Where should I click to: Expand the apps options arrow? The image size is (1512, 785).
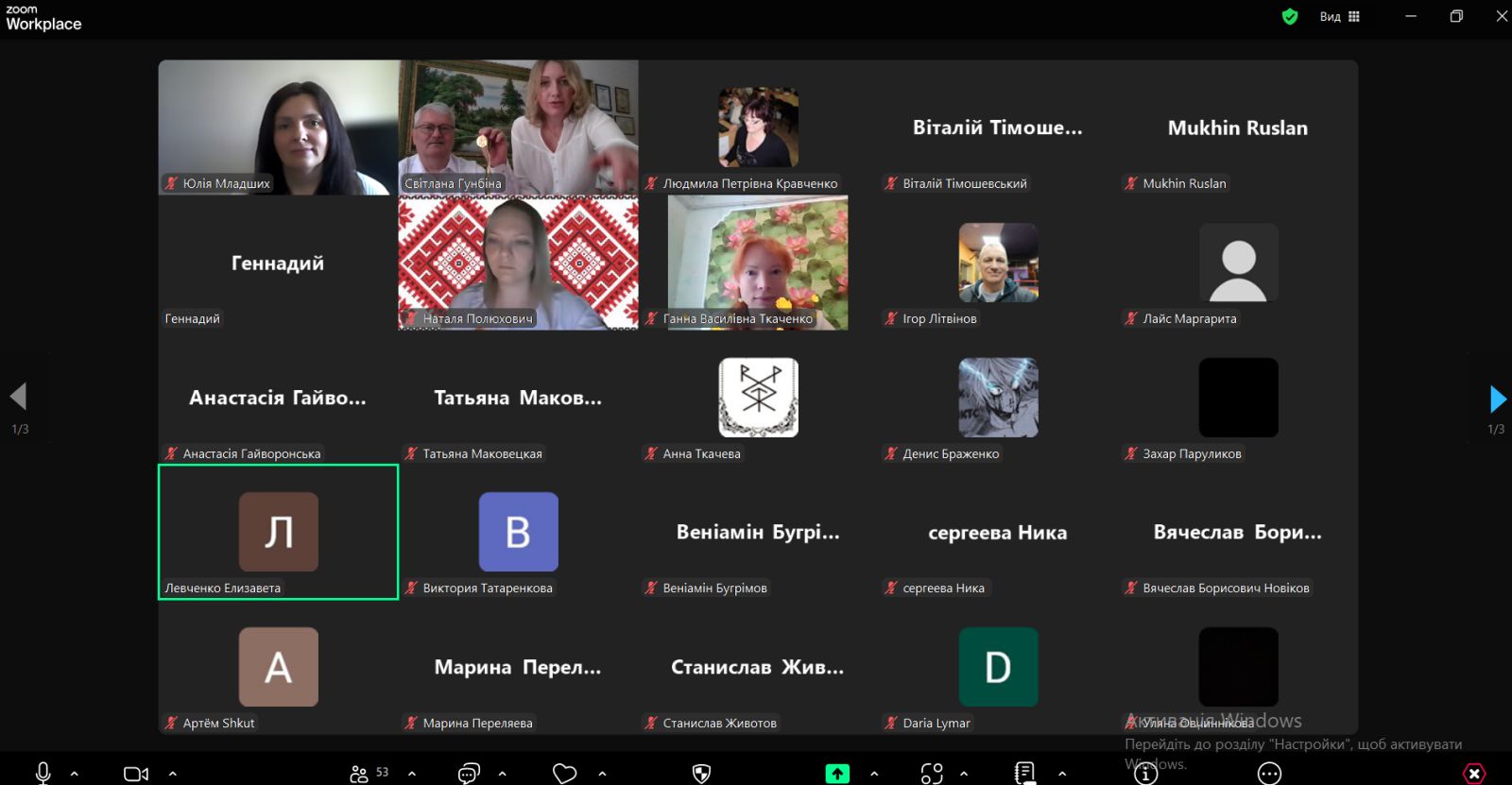tap(964, 774)
